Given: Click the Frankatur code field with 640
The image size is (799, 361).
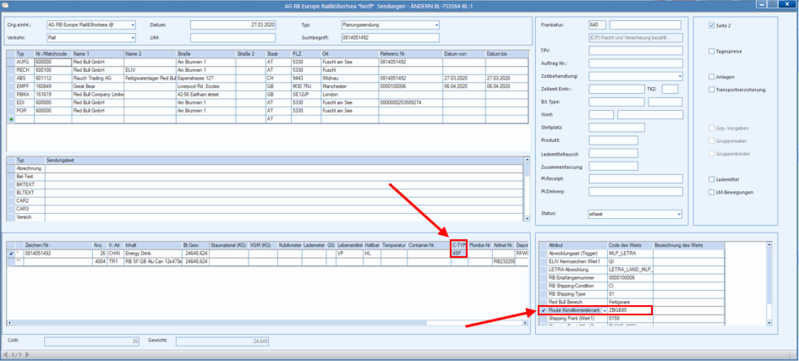Looking at the screenshot, I should [597, 25].
